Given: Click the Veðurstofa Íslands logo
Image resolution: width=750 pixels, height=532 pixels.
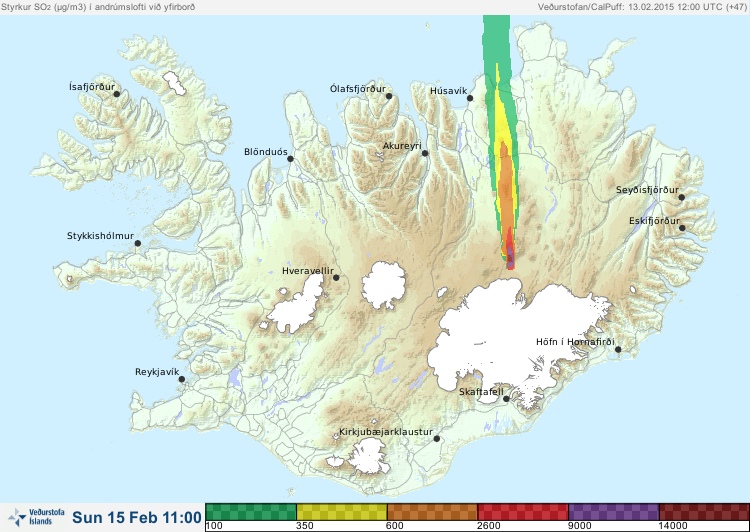Looking at the screenshot, I should point(36,517).
